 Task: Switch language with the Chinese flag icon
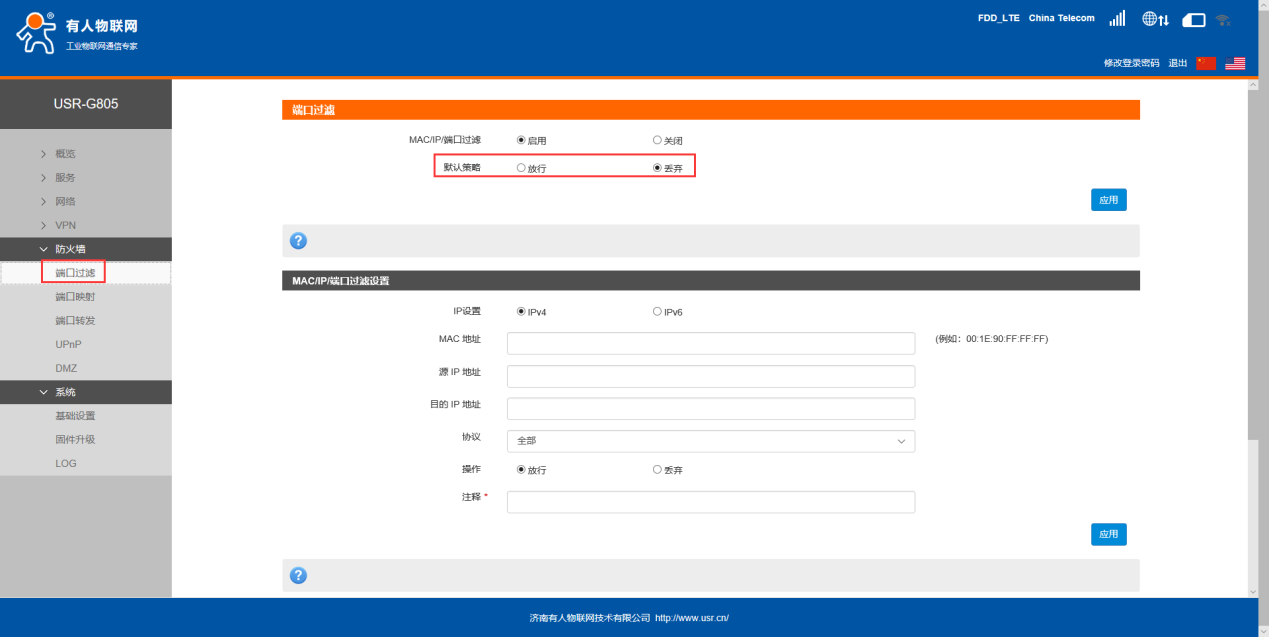point(1206,63)
